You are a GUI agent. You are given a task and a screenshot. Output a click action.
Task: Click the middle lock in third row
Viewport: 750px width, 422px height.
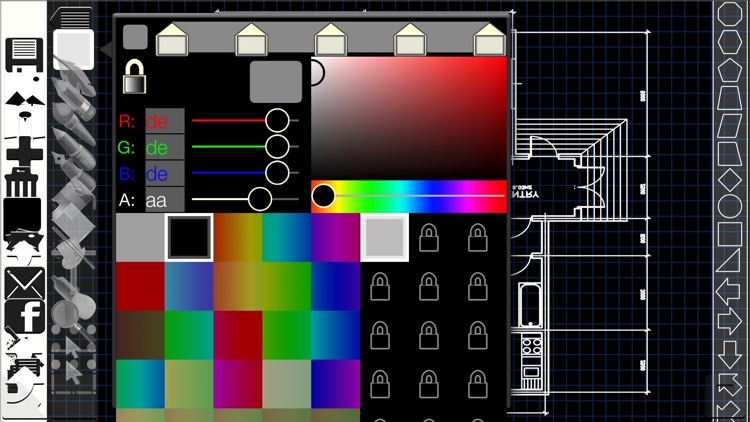(x=429, y=335)
